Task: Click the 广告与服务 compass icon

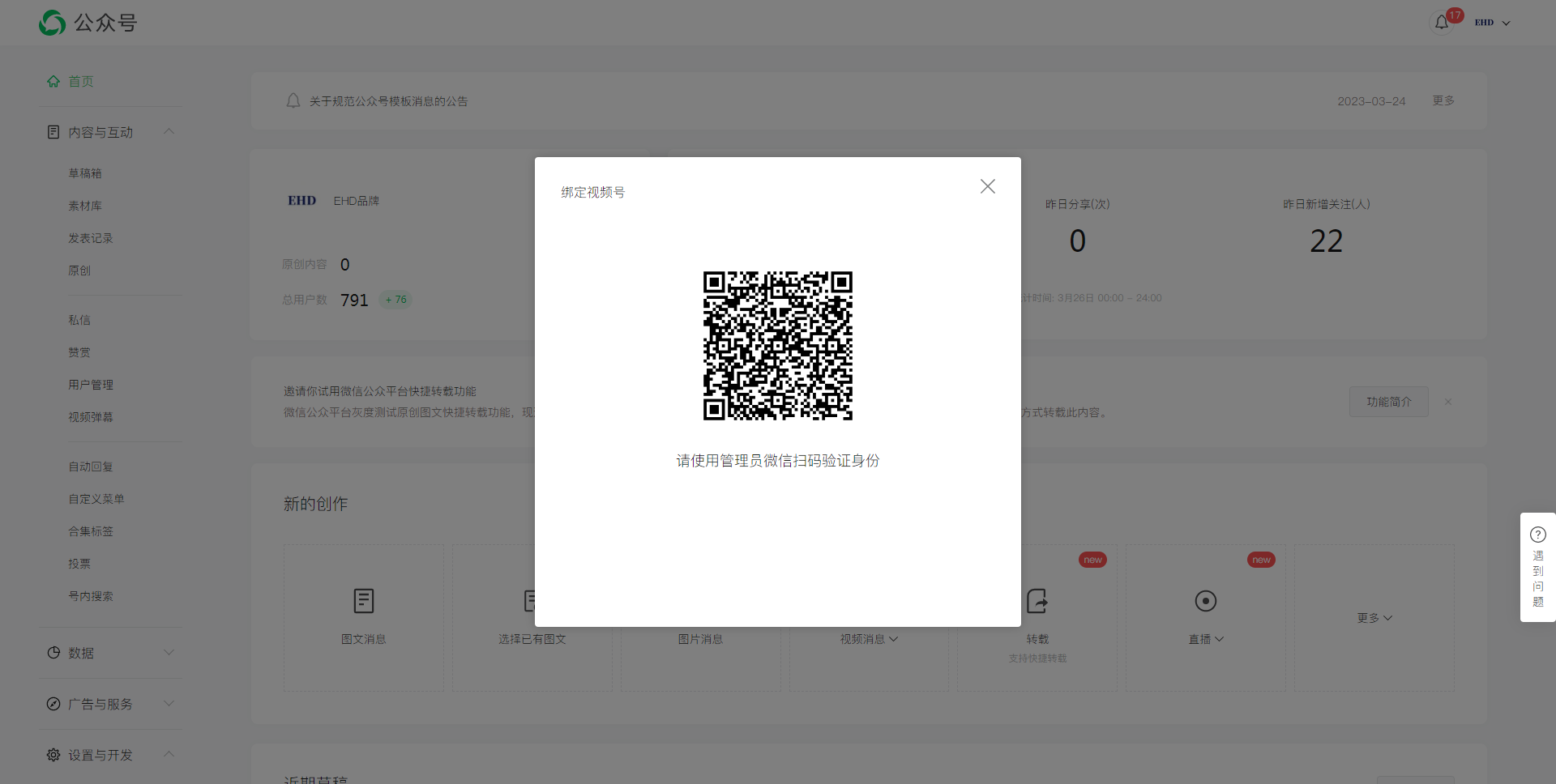Action: click(53, 704)
